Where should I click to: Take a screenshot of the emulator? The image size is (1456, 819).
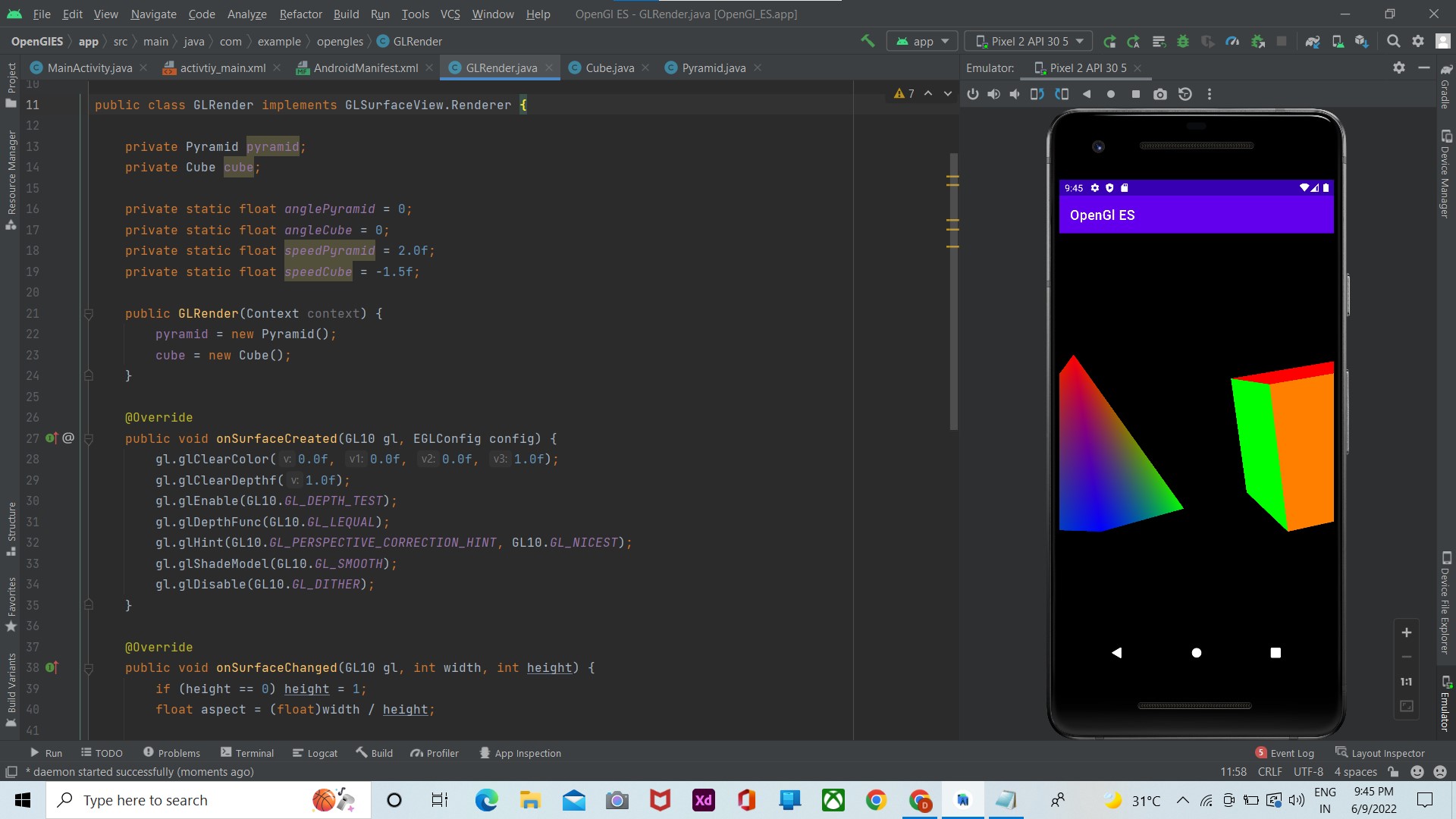click(x=1160, y=94)
